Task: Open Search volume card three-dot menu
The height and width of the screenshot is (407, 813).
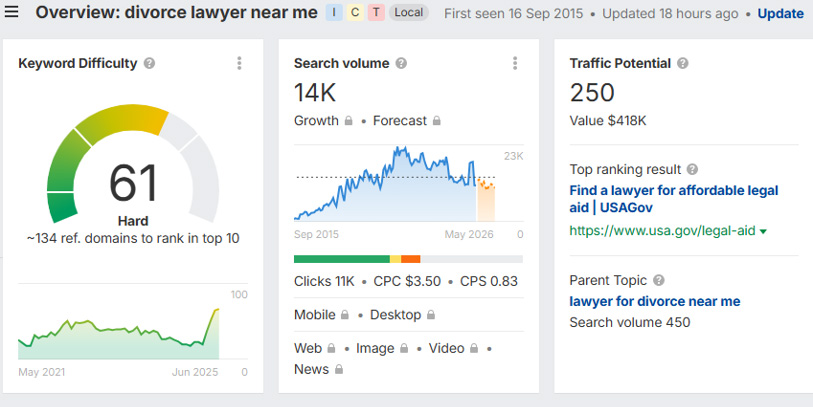Action: coord(515,63)
